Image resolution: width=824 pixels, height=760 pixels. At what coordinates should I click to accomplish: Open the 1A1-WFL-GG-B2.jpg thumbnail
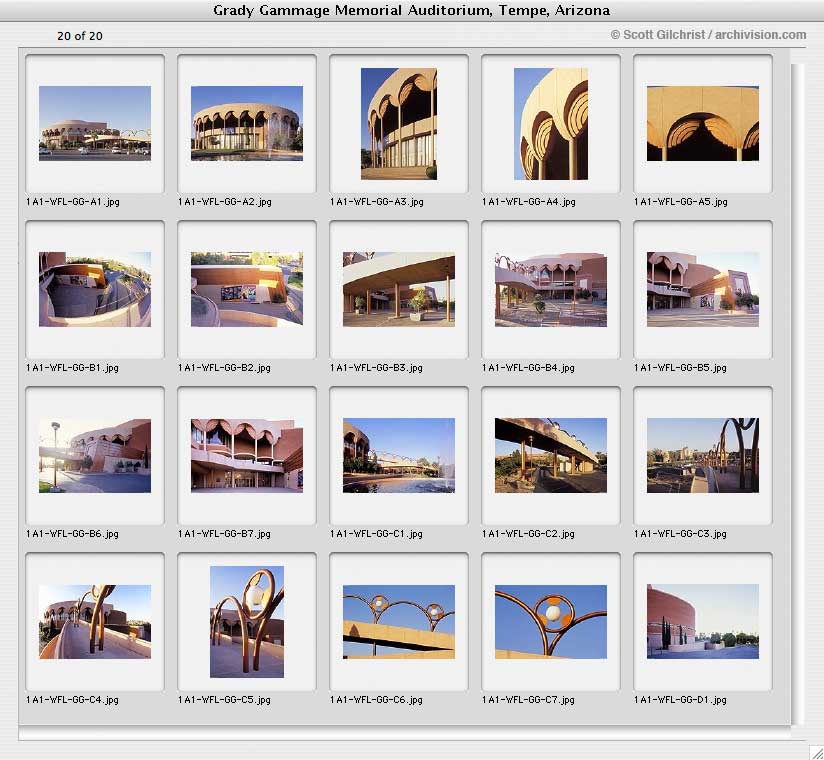point(246,289)
